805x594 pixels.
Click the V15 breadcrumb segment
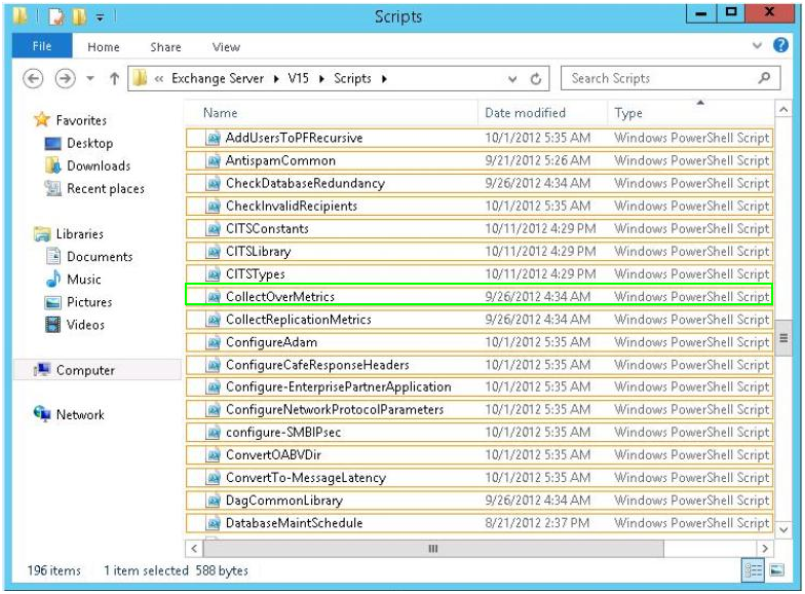coord(298,79)
